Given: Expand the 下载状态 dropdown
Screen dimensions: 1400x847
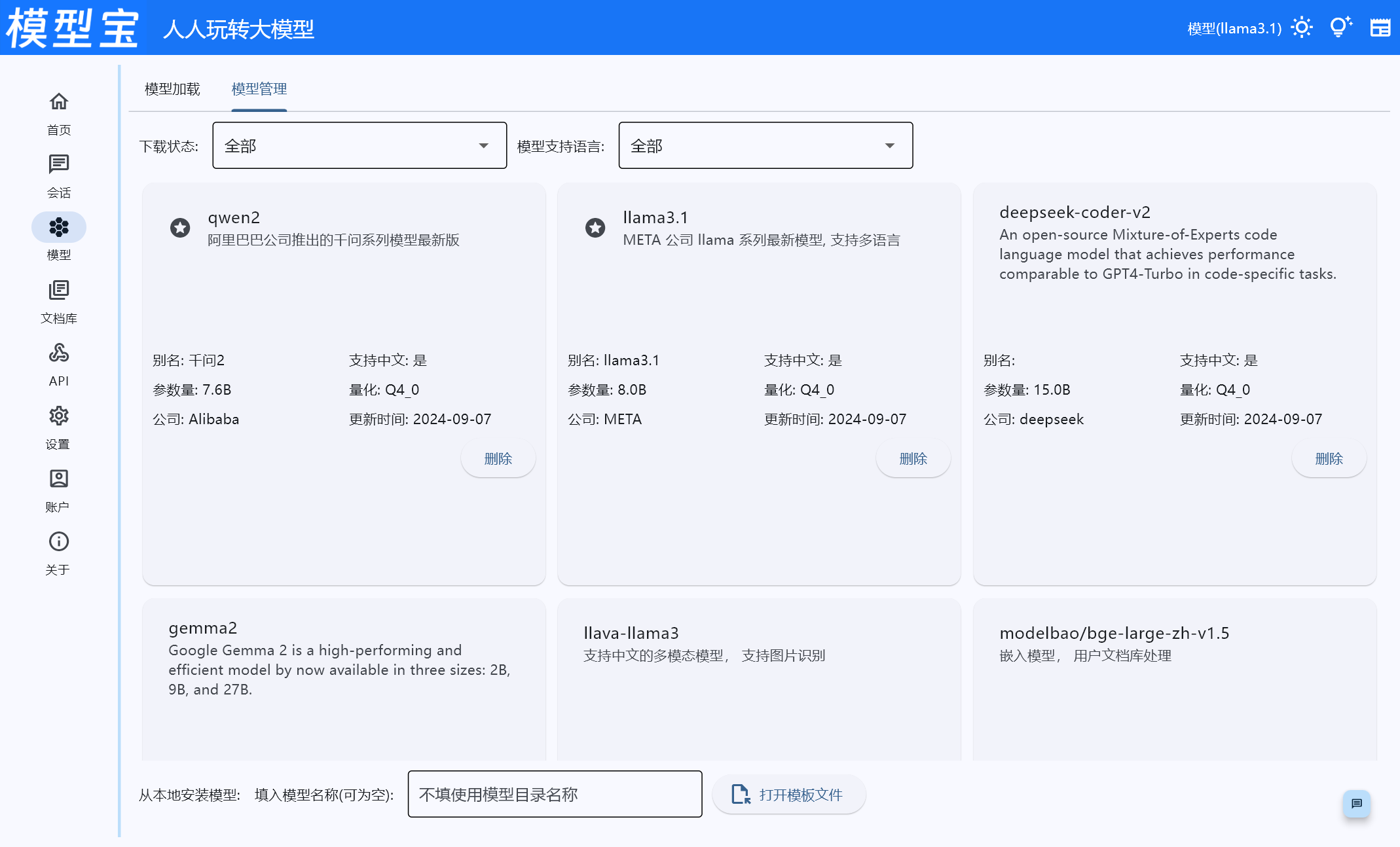Looking at the screenshot, I should 359,145.
